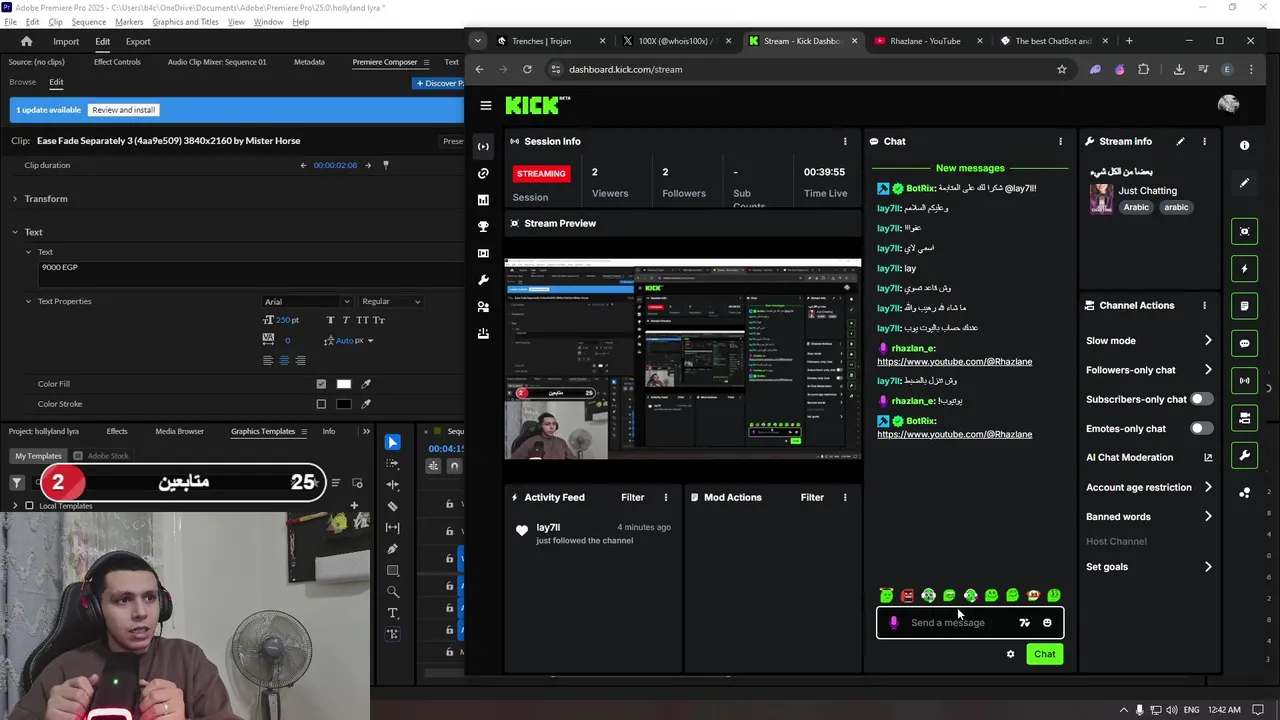Open chat settings gear icon
The height and width of the screenshot is (720, 1280).
1010,654
